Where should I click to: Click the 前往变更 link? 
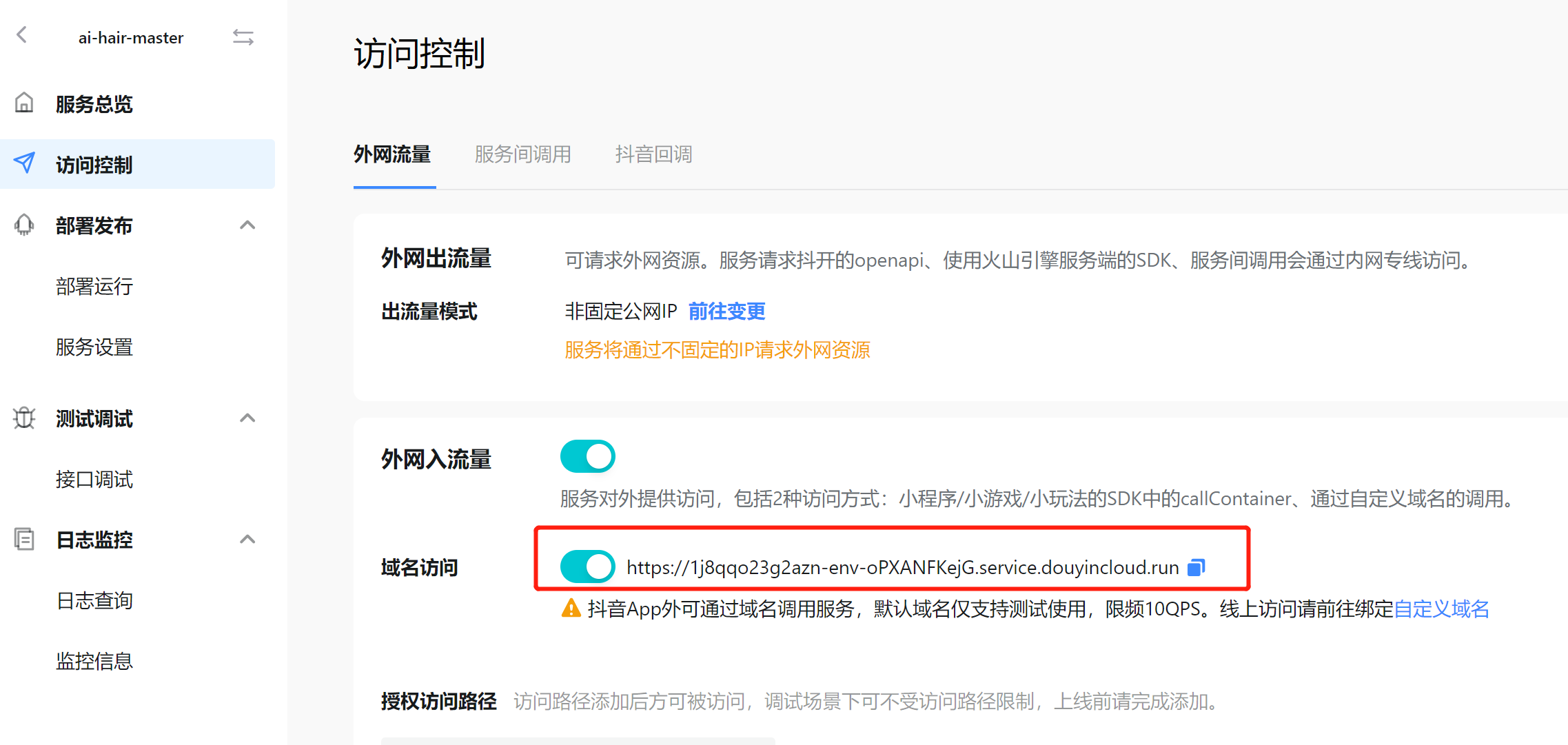tap(726, 312)
